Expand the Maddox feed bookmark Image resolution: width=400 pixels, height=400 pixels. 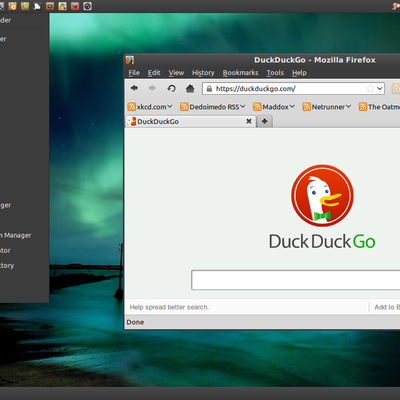coord(274,107)
